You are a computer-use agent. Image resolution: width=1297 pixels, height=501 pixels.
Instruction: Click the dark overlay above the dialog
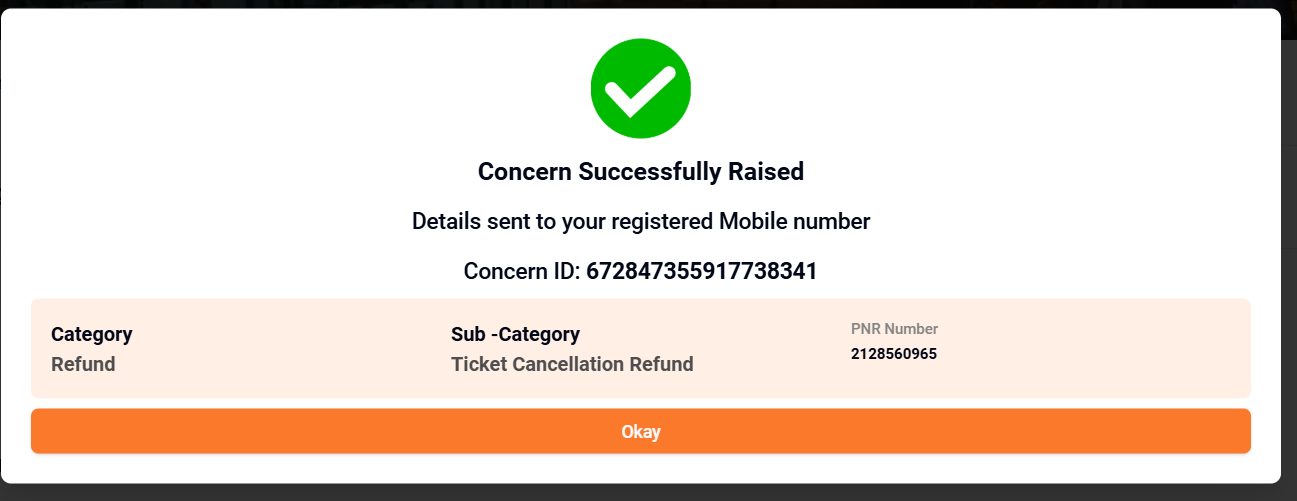640,4
